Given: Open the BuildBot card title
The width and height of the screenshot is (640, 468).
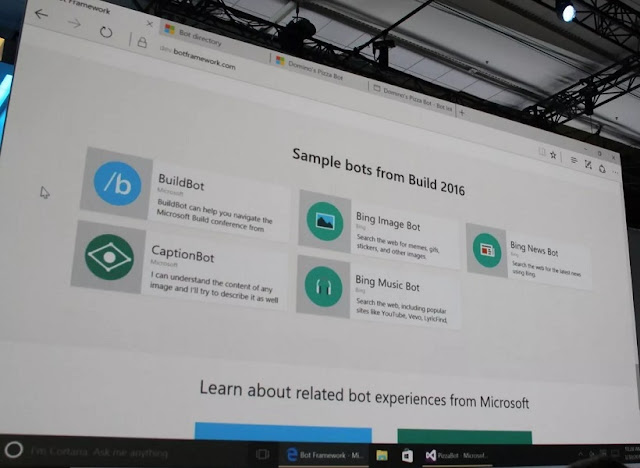Looking at the screenshot, I should point(181,182).
